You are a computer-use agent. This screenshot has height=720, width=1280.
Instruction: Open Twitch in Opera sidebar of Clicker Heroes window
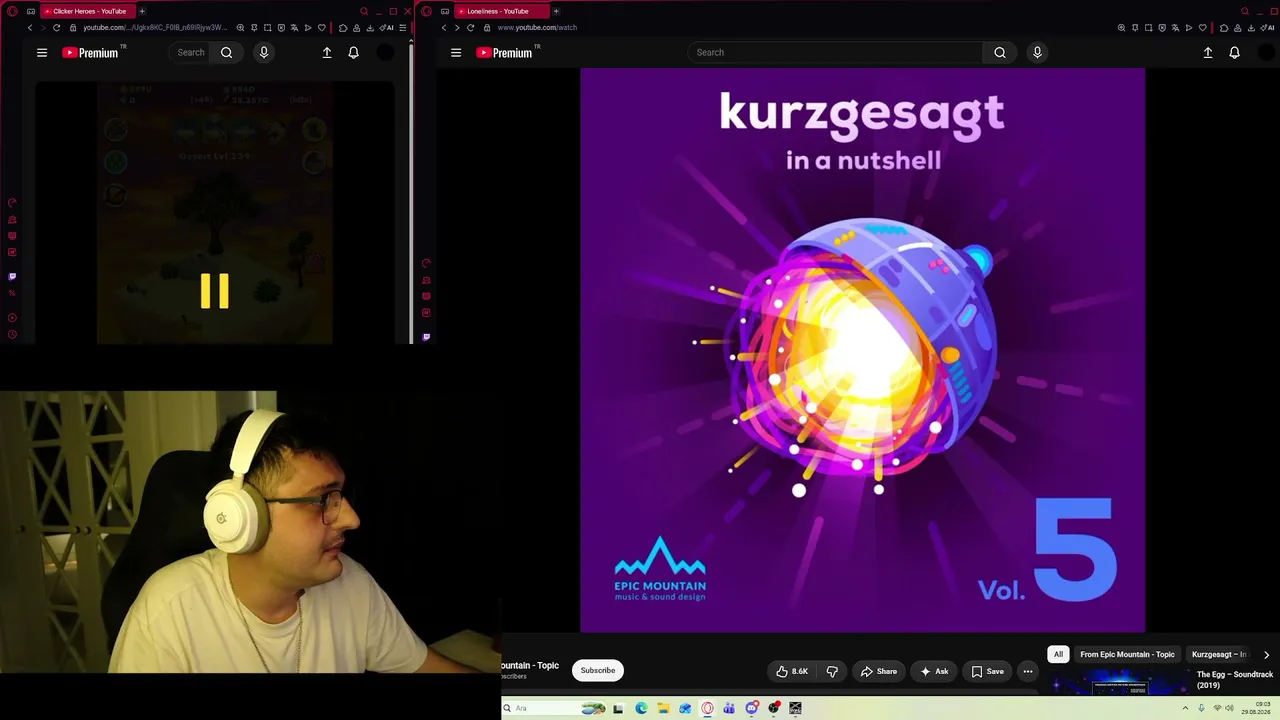pos(12,276)
